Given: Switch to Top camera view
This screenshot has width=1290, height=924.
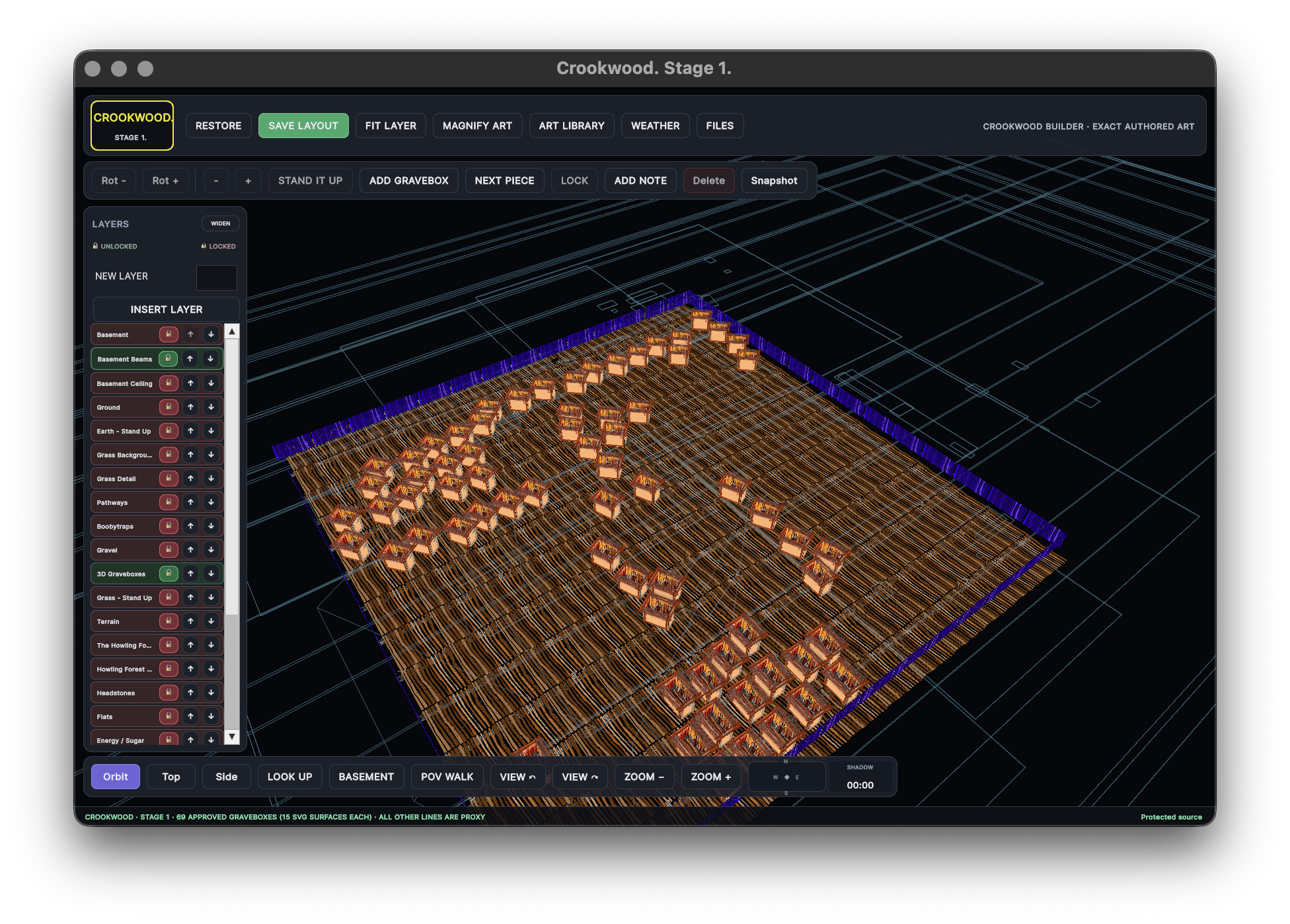Looking at the screenshot, I should tap(171, 777).
